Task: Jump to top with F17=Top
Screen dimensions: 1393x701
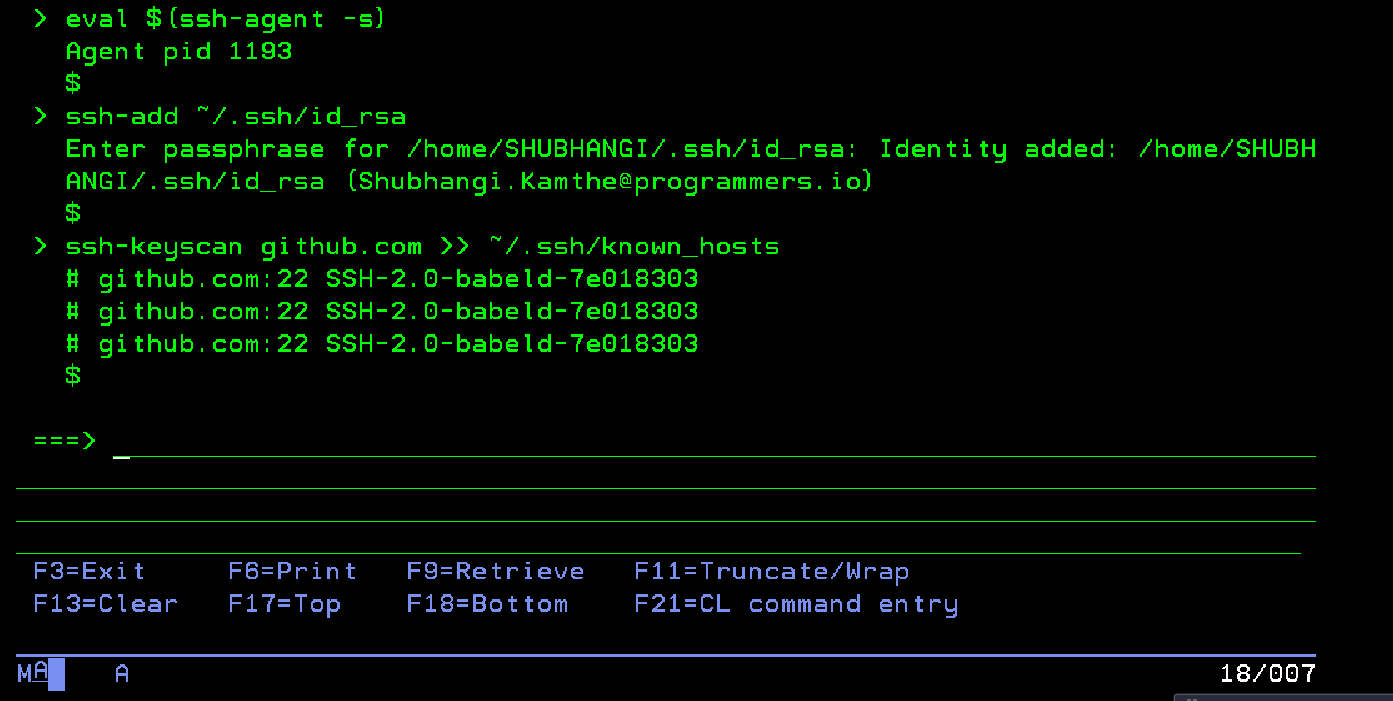Action: pos(284,604)
